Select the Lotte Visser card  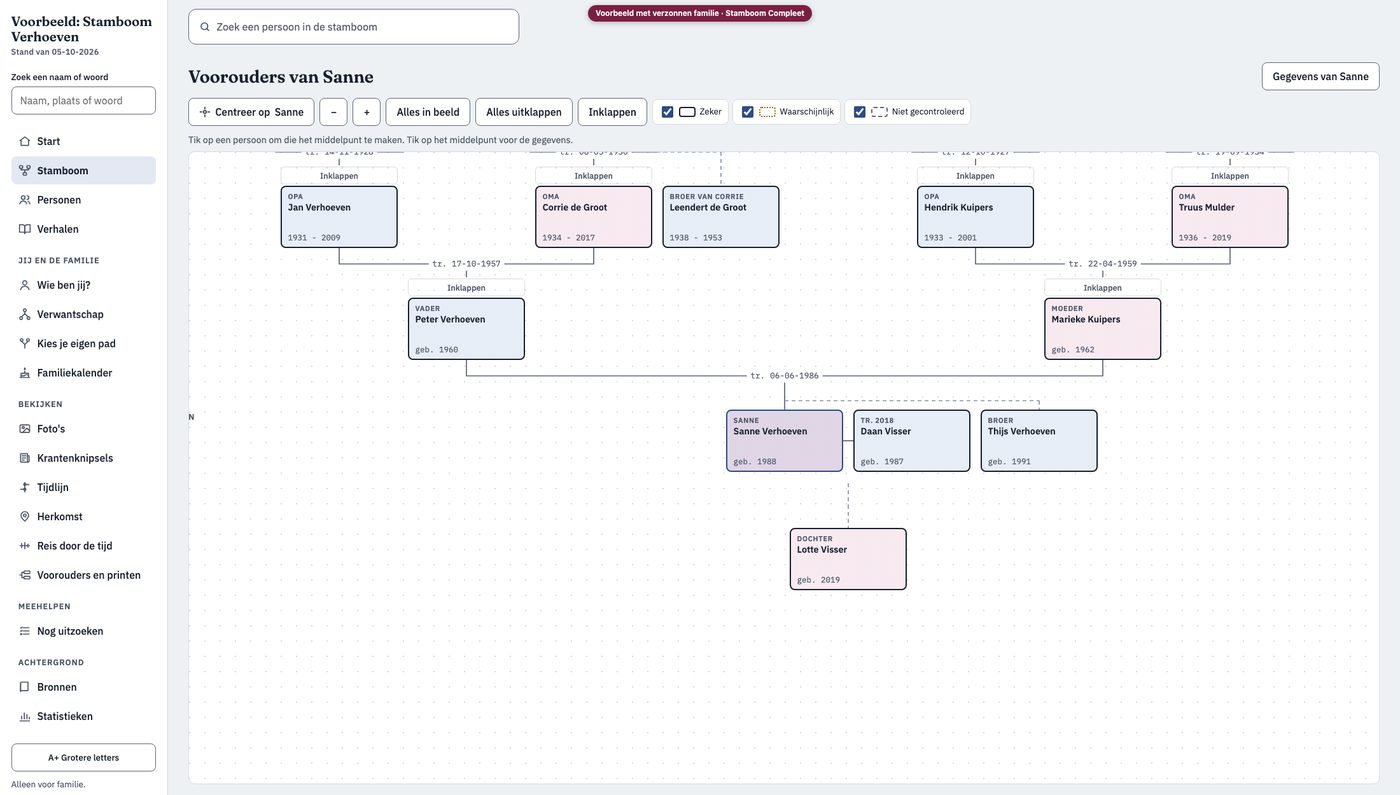point(848,560)
